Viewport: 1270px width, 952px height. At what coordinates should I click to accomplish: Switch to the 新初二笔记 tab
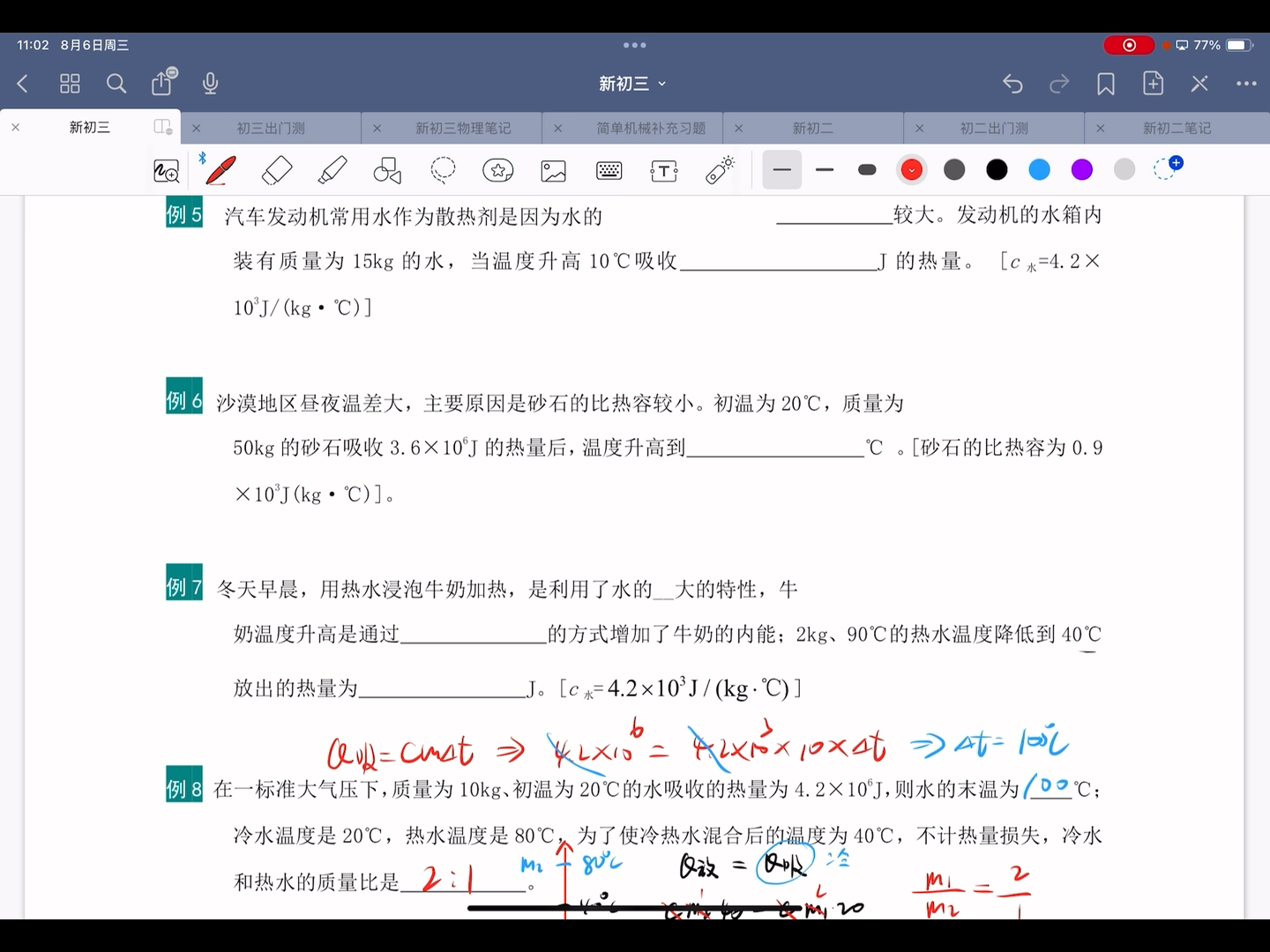[1177, 129]
